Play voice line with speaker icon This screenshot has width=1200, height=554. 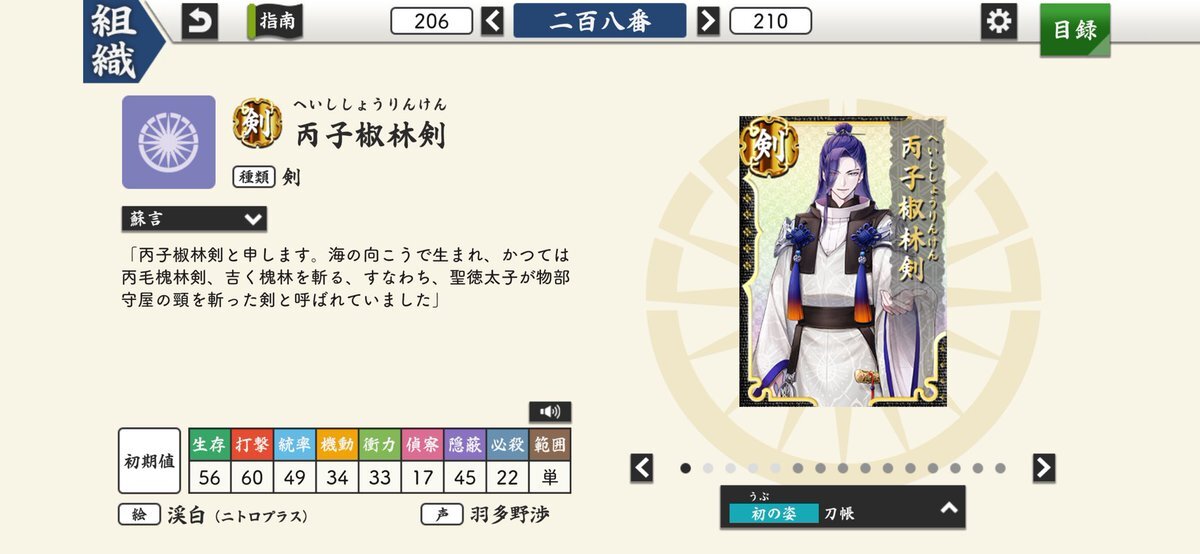click(x=550, y=411)
